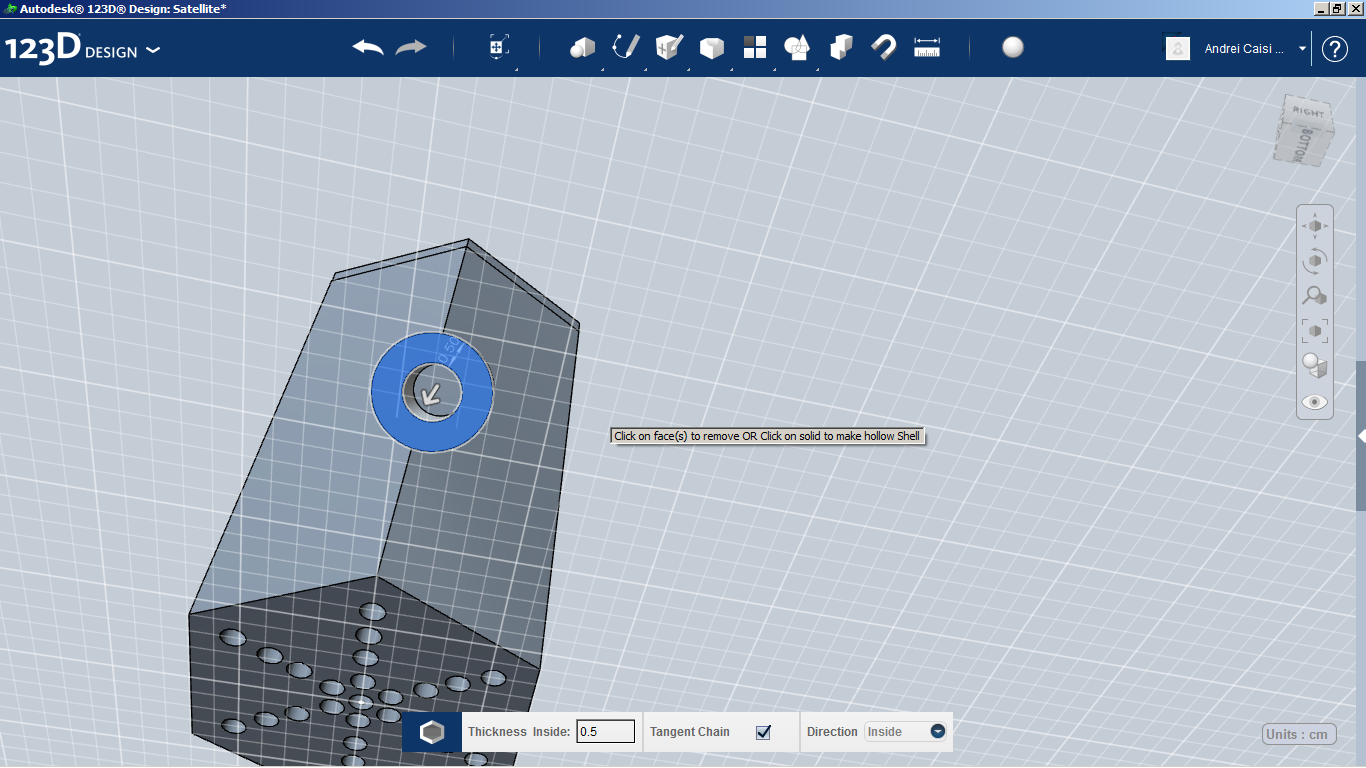This screenshot has width=1366, height=768.
Task: Click the Shell tool icon in options bar
Action: tap(432, 732)
